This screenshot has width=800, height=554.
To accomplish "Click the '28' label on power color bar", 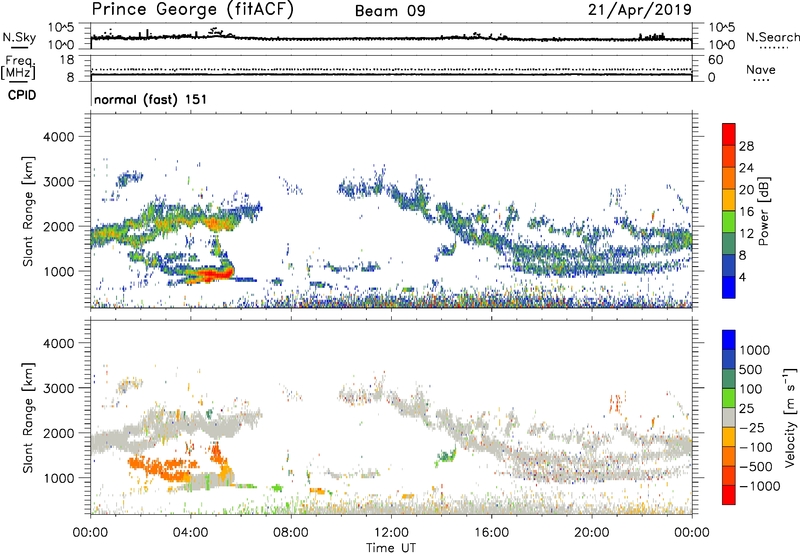I will 746,146.
